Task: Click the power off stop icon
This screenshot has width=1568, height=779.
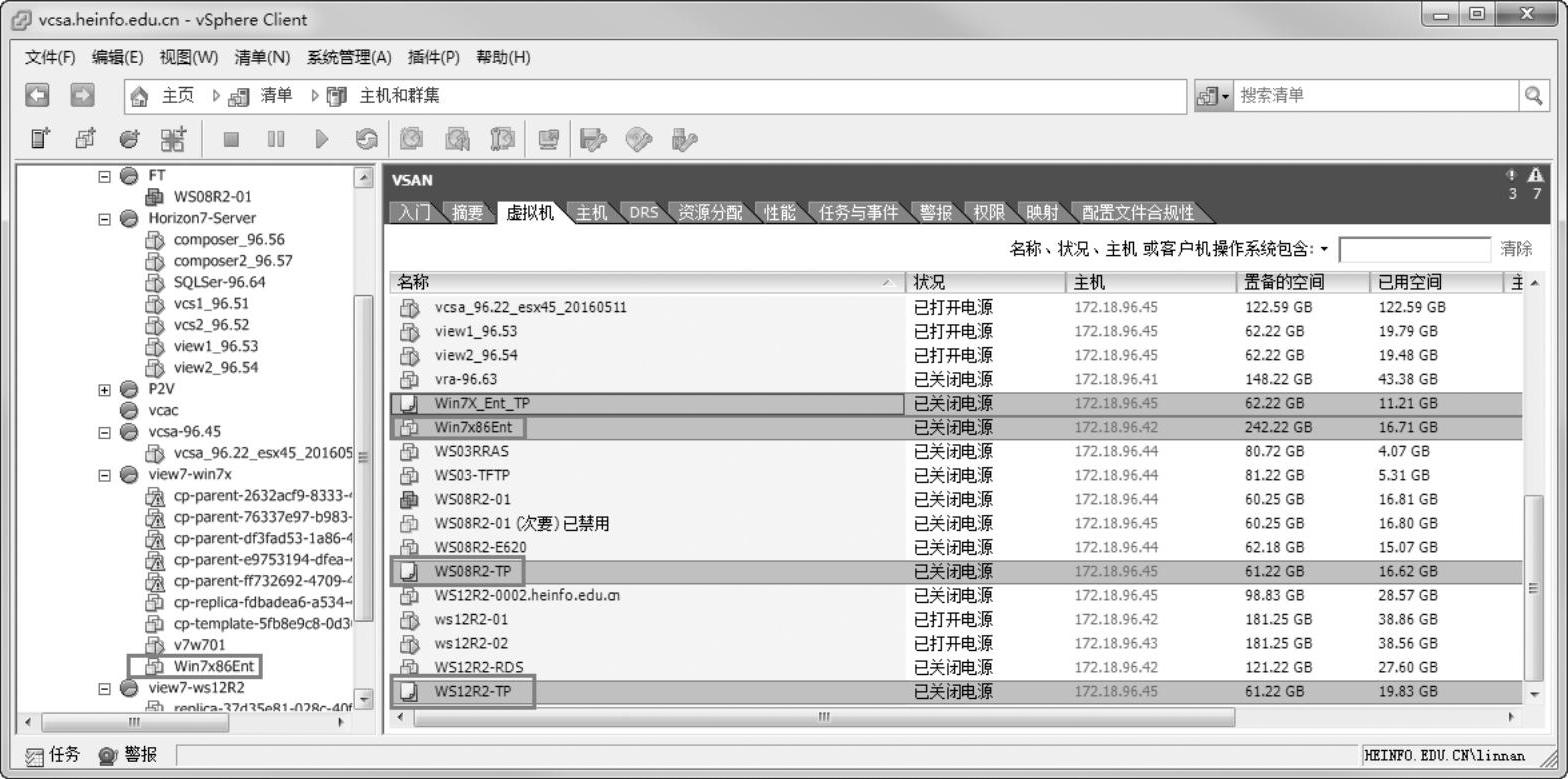Action: [231, 140]
